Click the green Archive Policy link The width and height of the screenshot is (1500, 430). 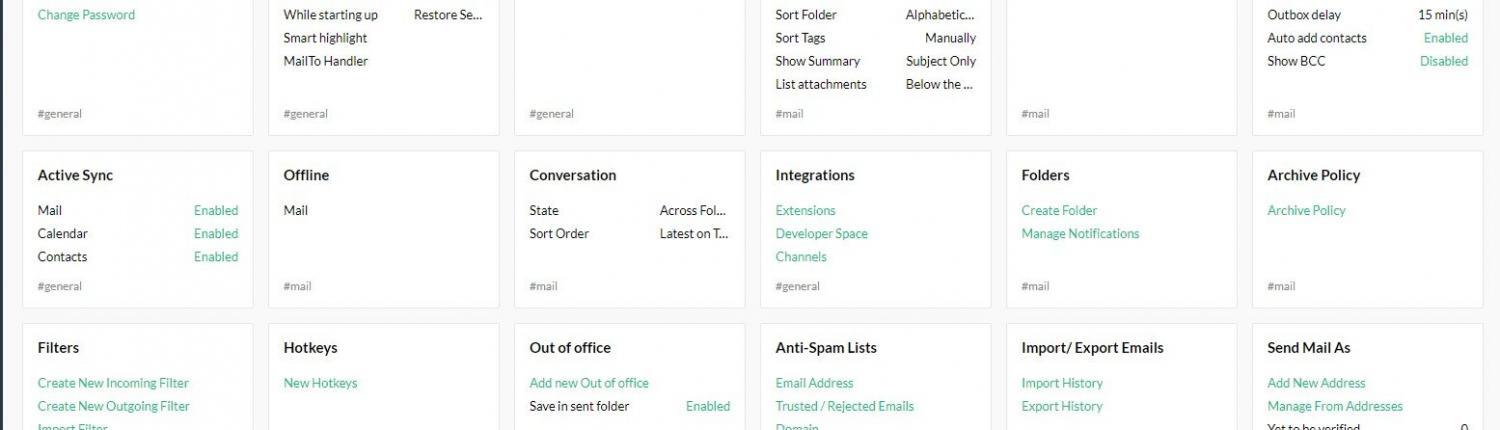click(1306, 211)
